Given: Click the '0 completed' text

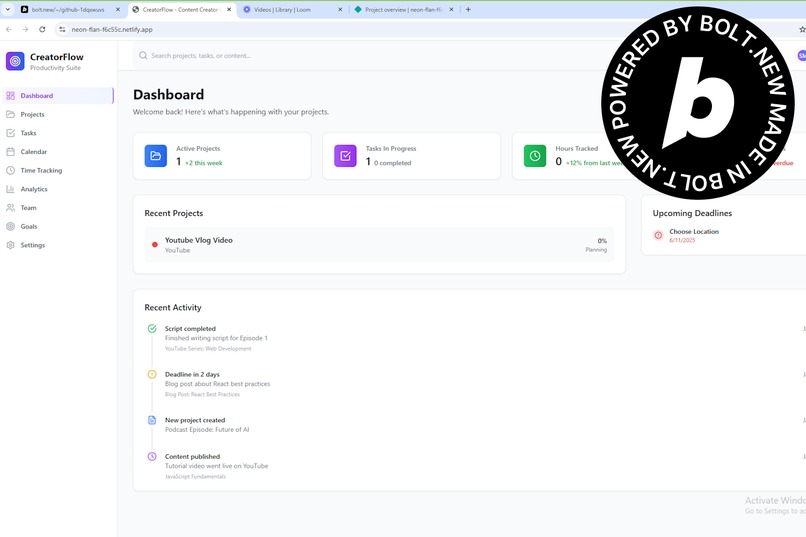Looking at the screenshot, I should [x=392, y=163].
